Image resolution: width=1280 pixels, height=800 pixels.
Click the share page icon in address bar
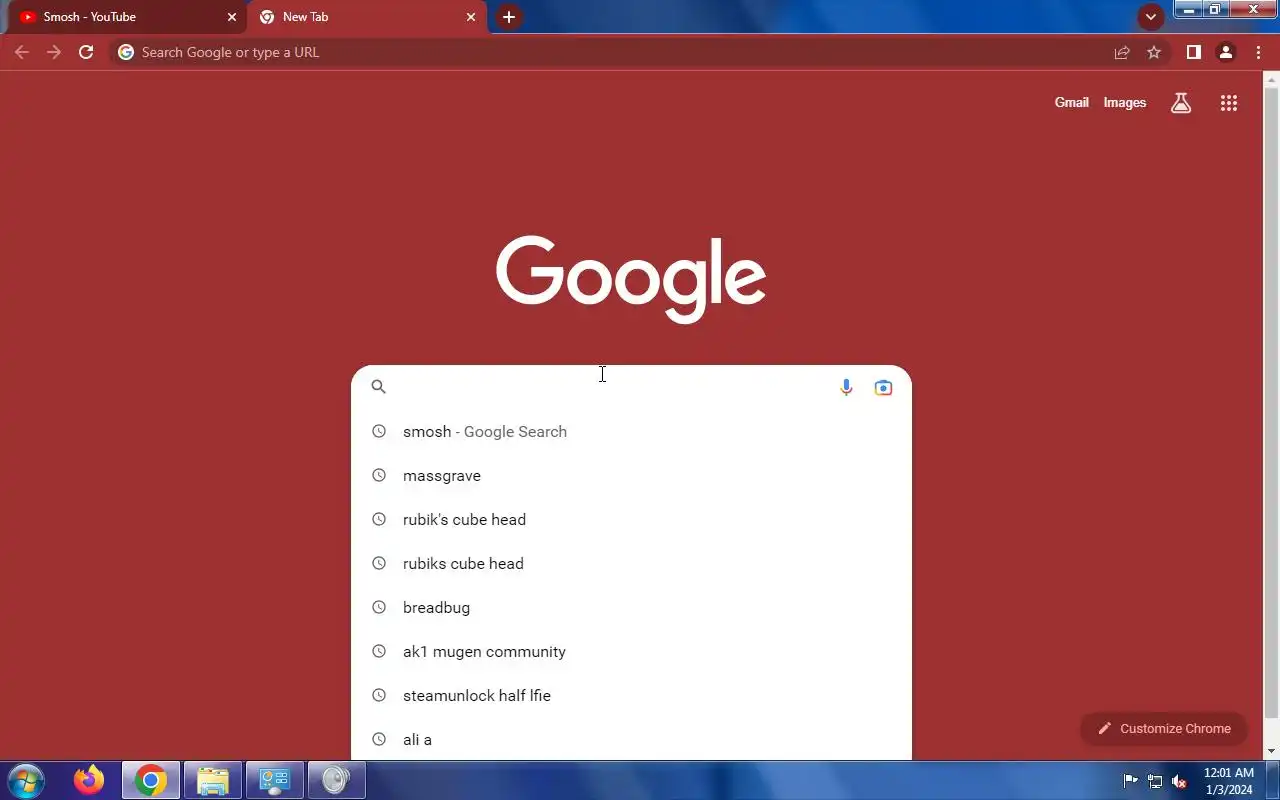(x=1122, y=52)
